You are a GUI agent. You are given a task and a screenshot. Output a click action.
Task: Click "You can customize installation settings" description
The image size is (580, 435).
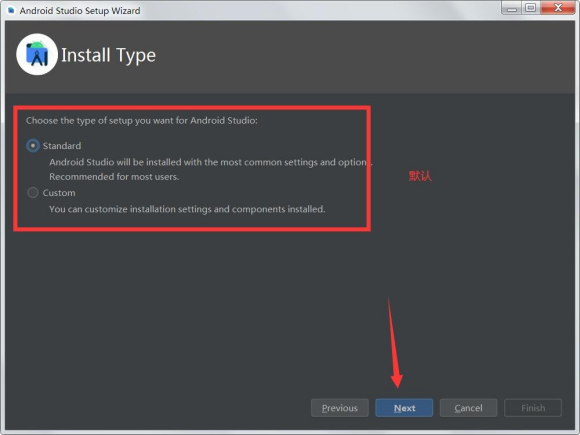point(187,209)
